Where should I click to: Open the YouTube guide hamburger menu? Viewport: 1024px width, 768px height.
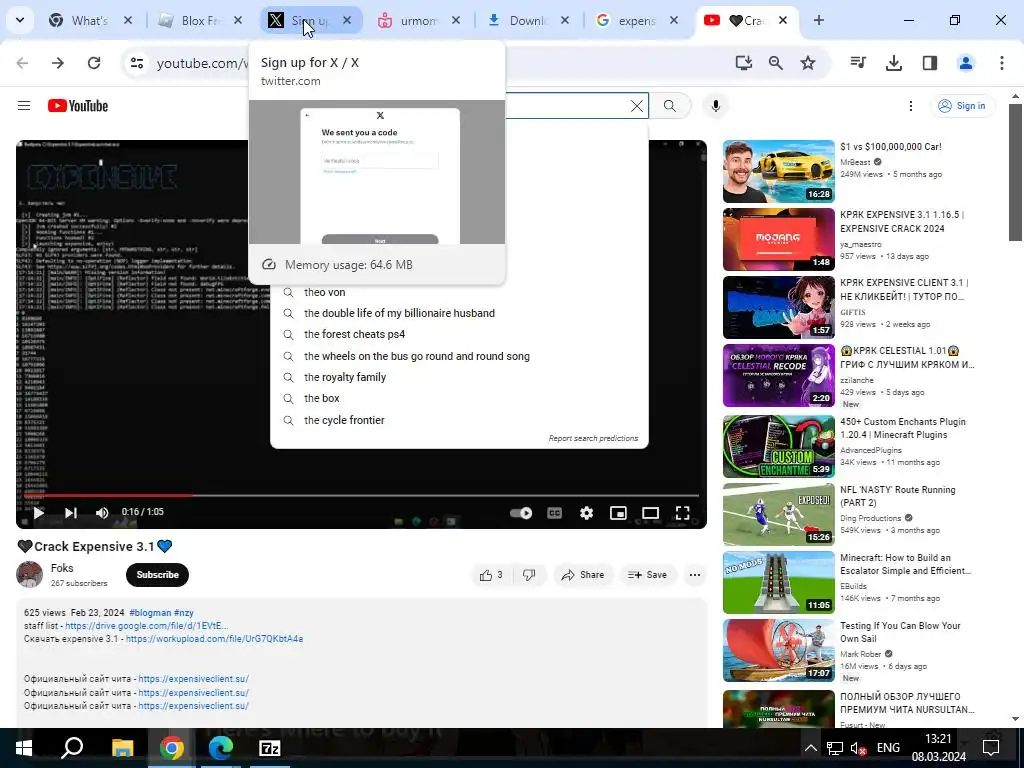tap(24, 106)
